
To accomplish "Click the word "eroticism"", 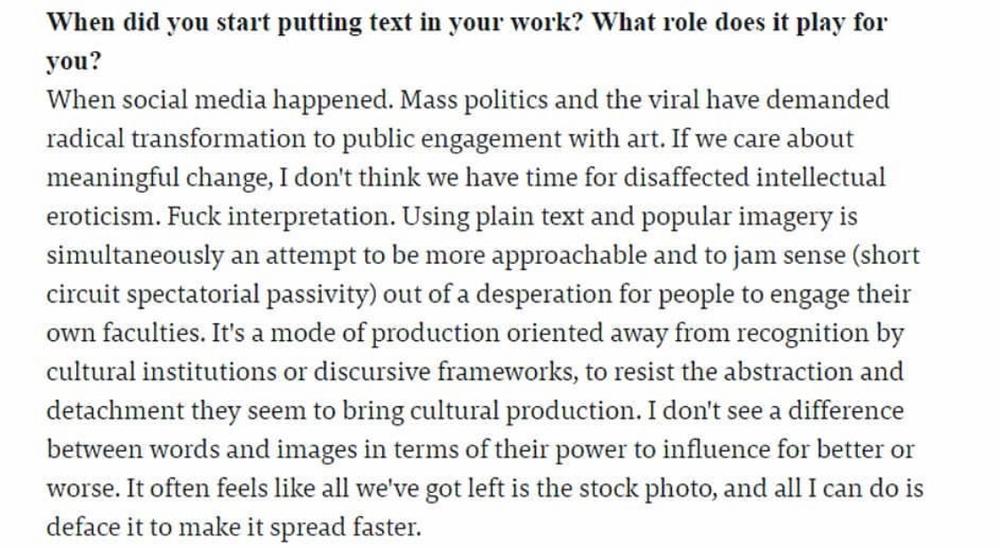I will [100, 217].
